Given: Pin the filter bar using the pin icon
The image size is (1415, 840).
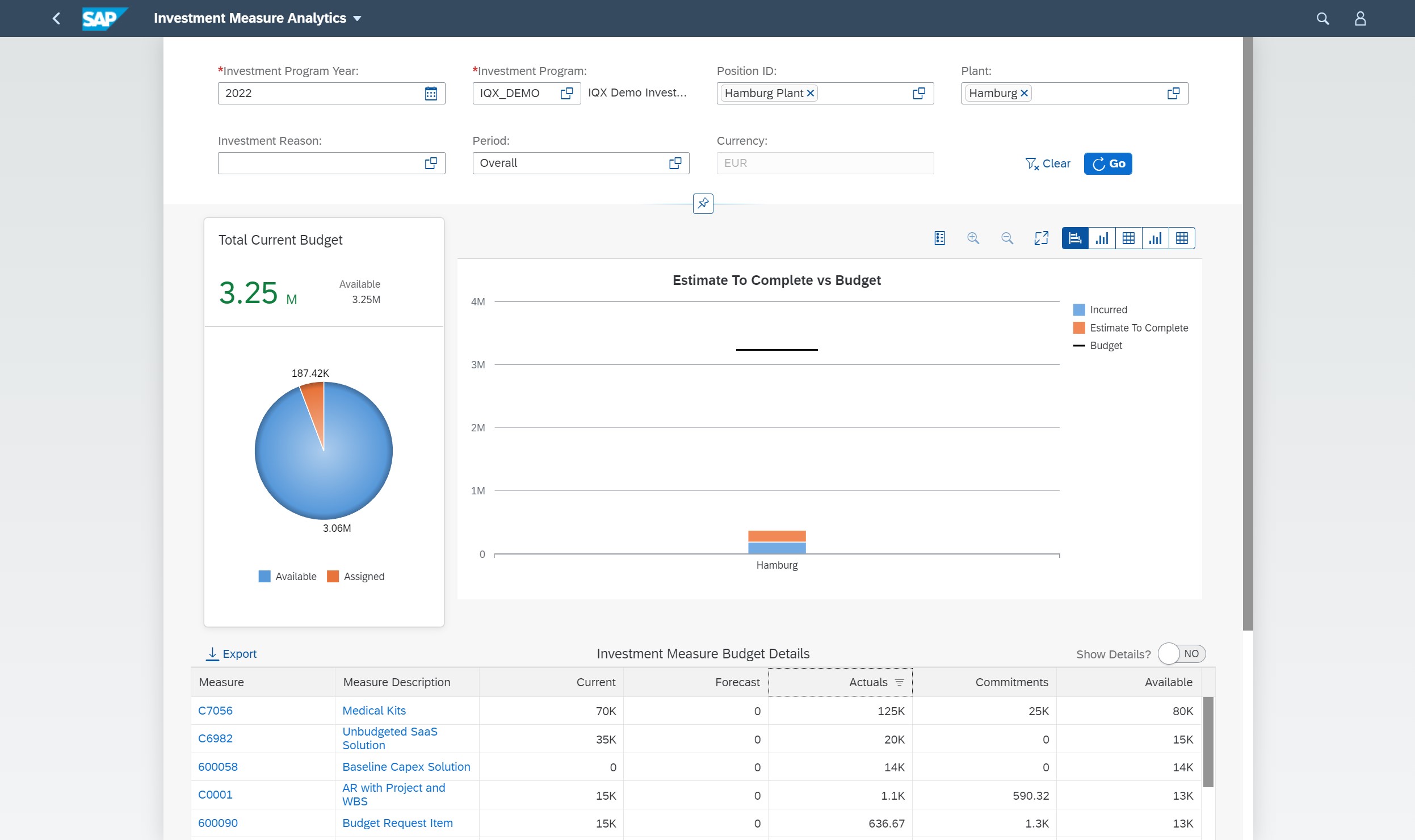Looking at the screenshot, I should point(703,203).
